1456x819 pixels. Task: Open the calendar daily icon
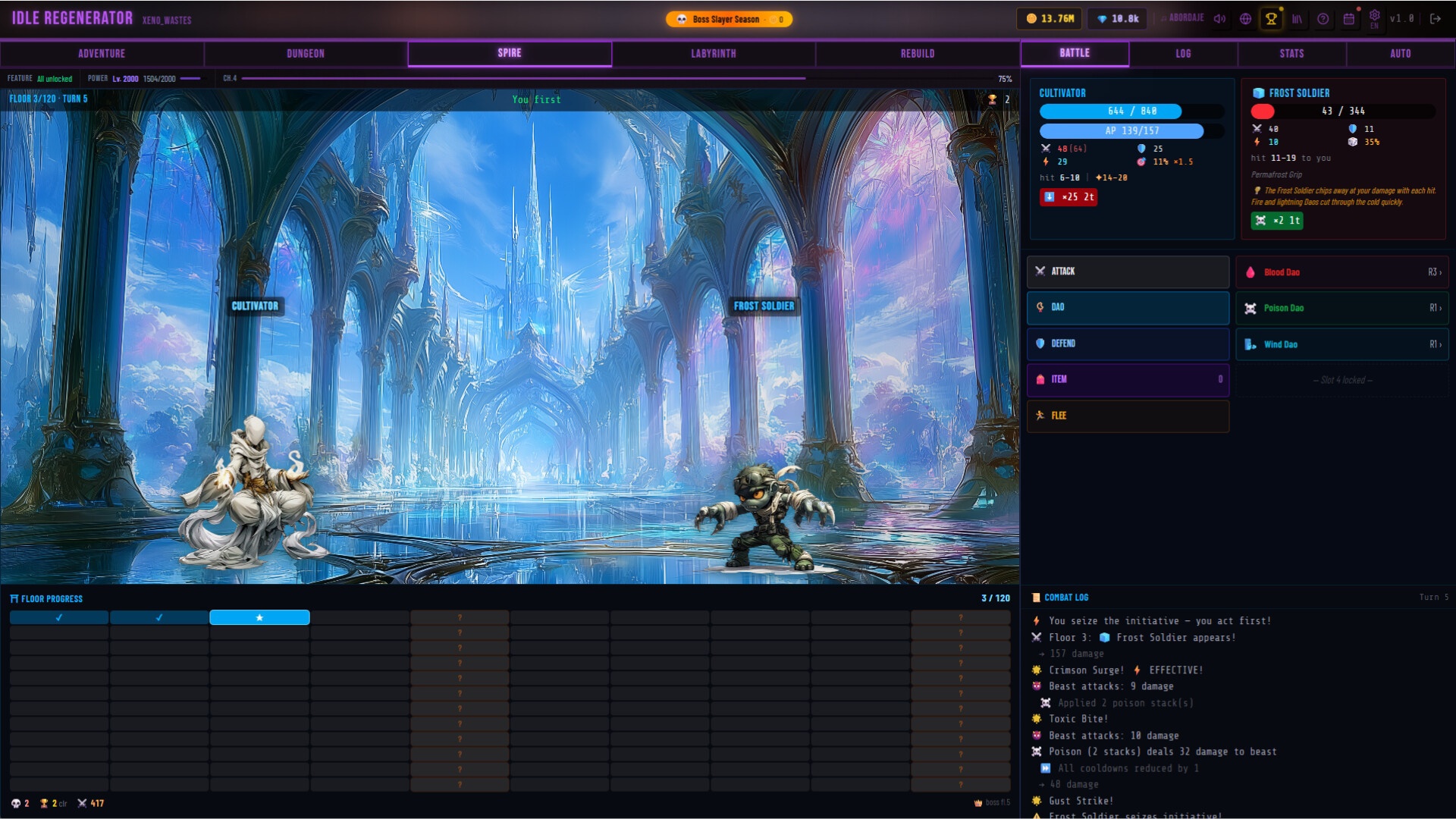(1349, 19)
